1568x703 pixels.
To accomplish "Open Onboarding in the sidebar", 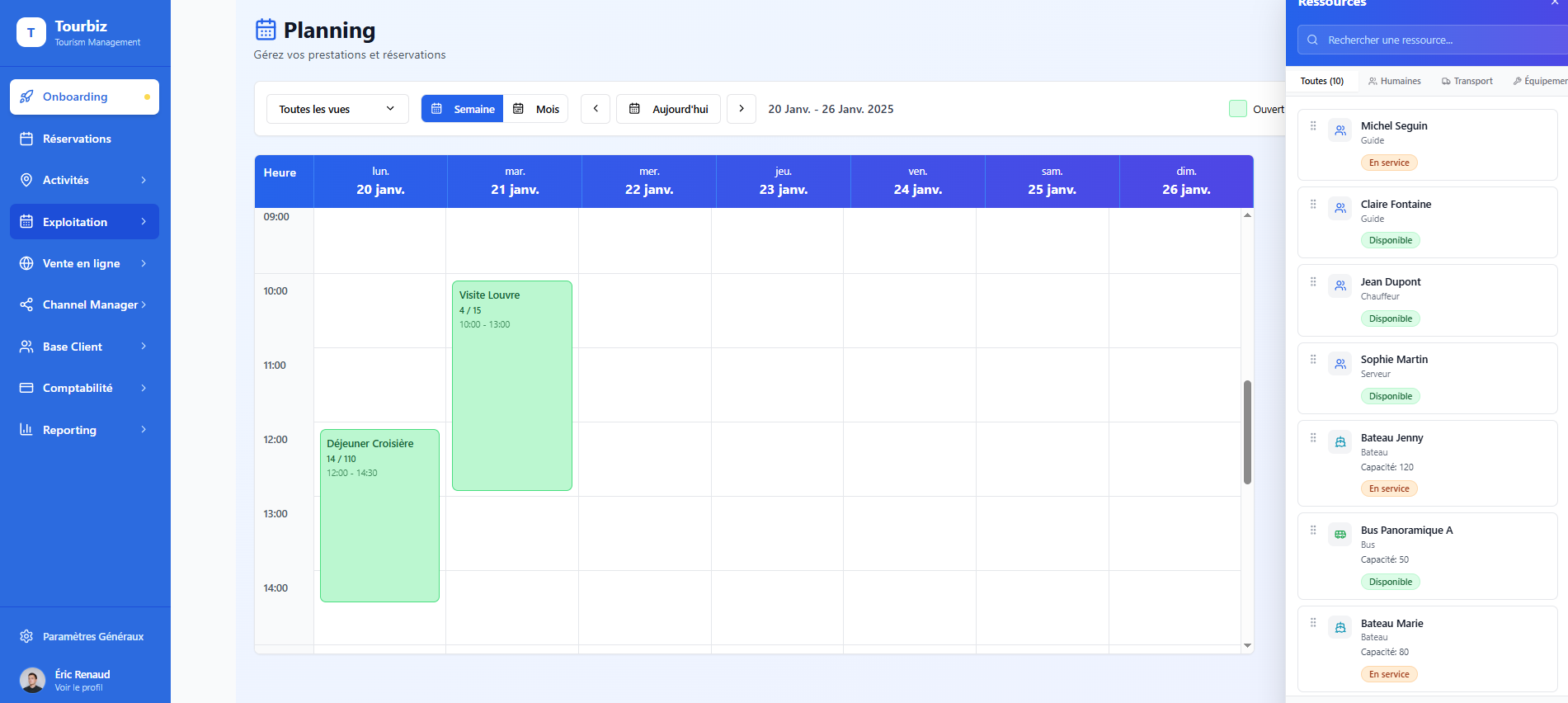I will click(84, 97).
